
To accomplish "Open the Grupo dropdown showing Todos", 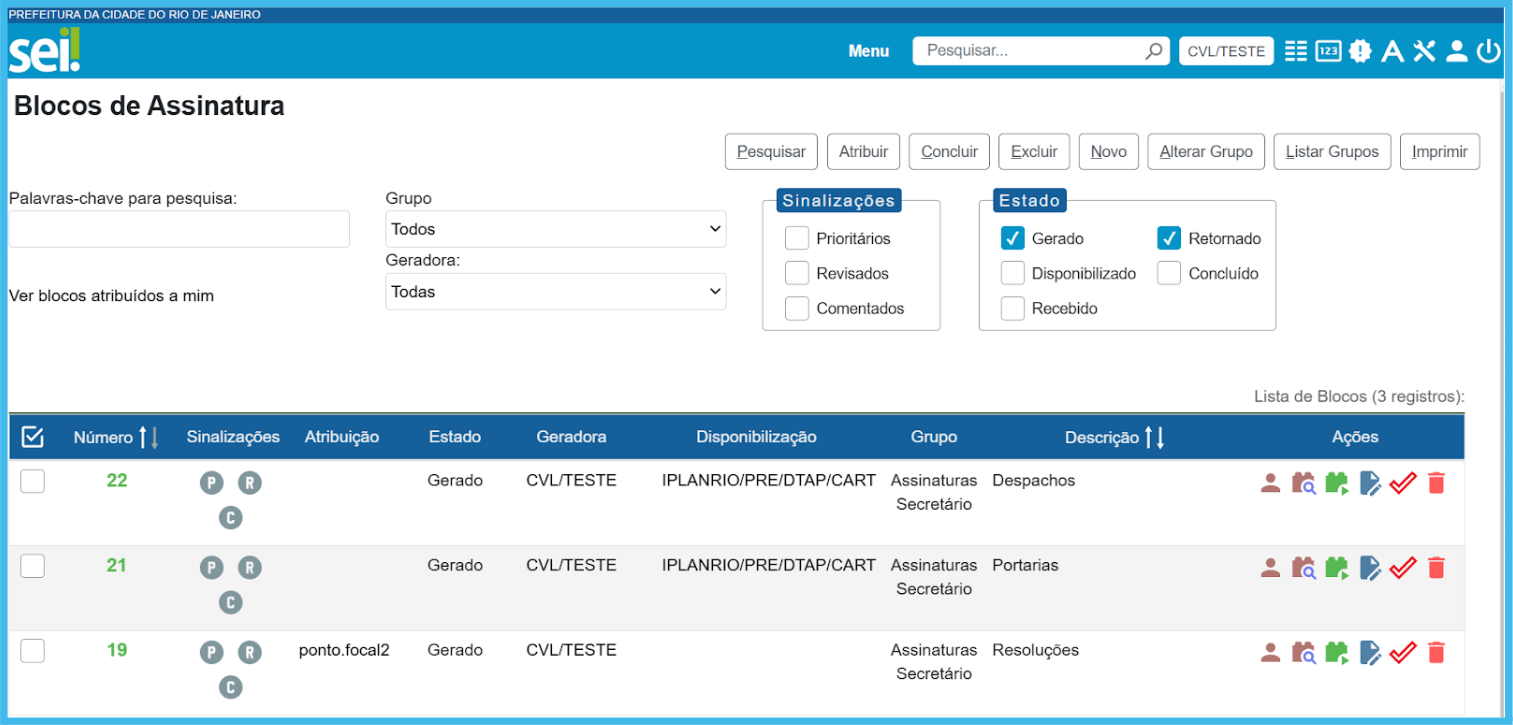I will (x=555, y=229).
